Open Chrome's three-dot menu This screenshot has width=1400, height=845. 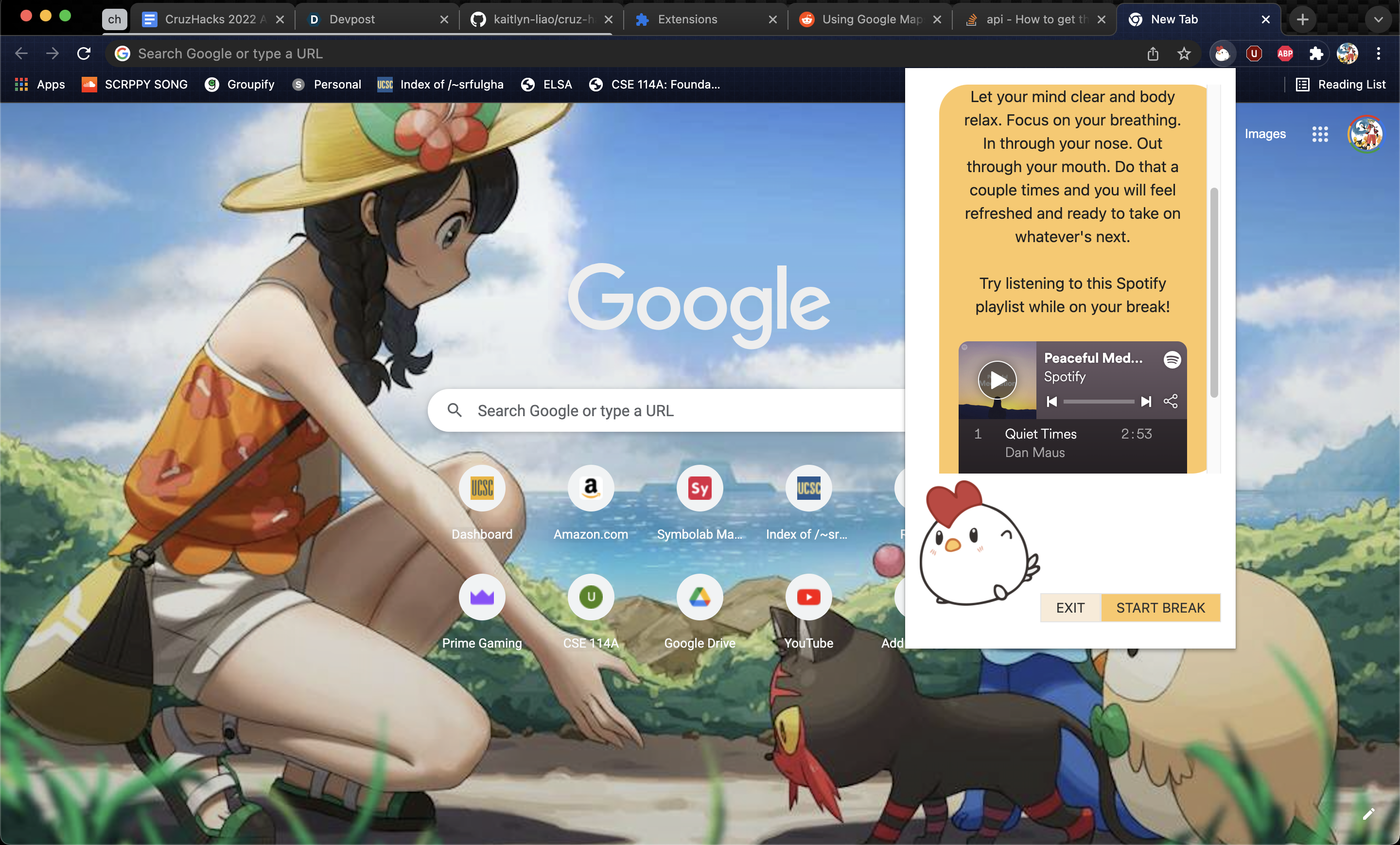click(1378, 54)
